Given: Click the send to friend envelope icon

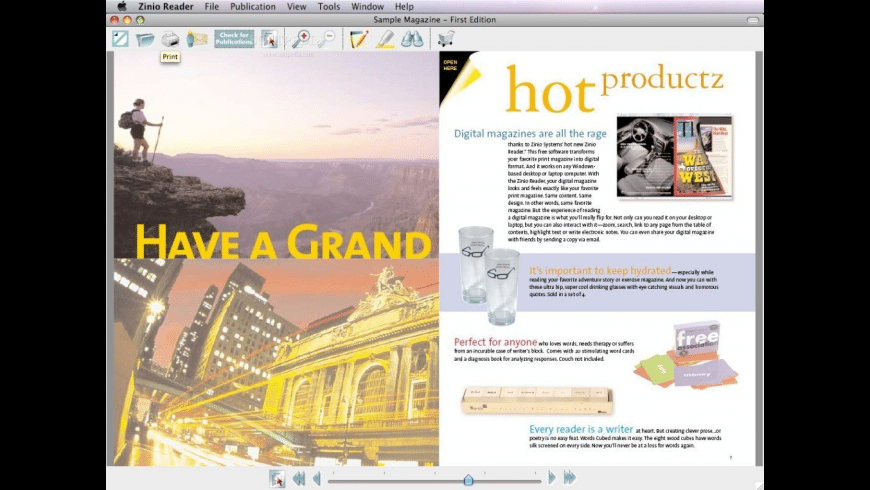Looking at the screenshot, I should (x=197, y=39).
